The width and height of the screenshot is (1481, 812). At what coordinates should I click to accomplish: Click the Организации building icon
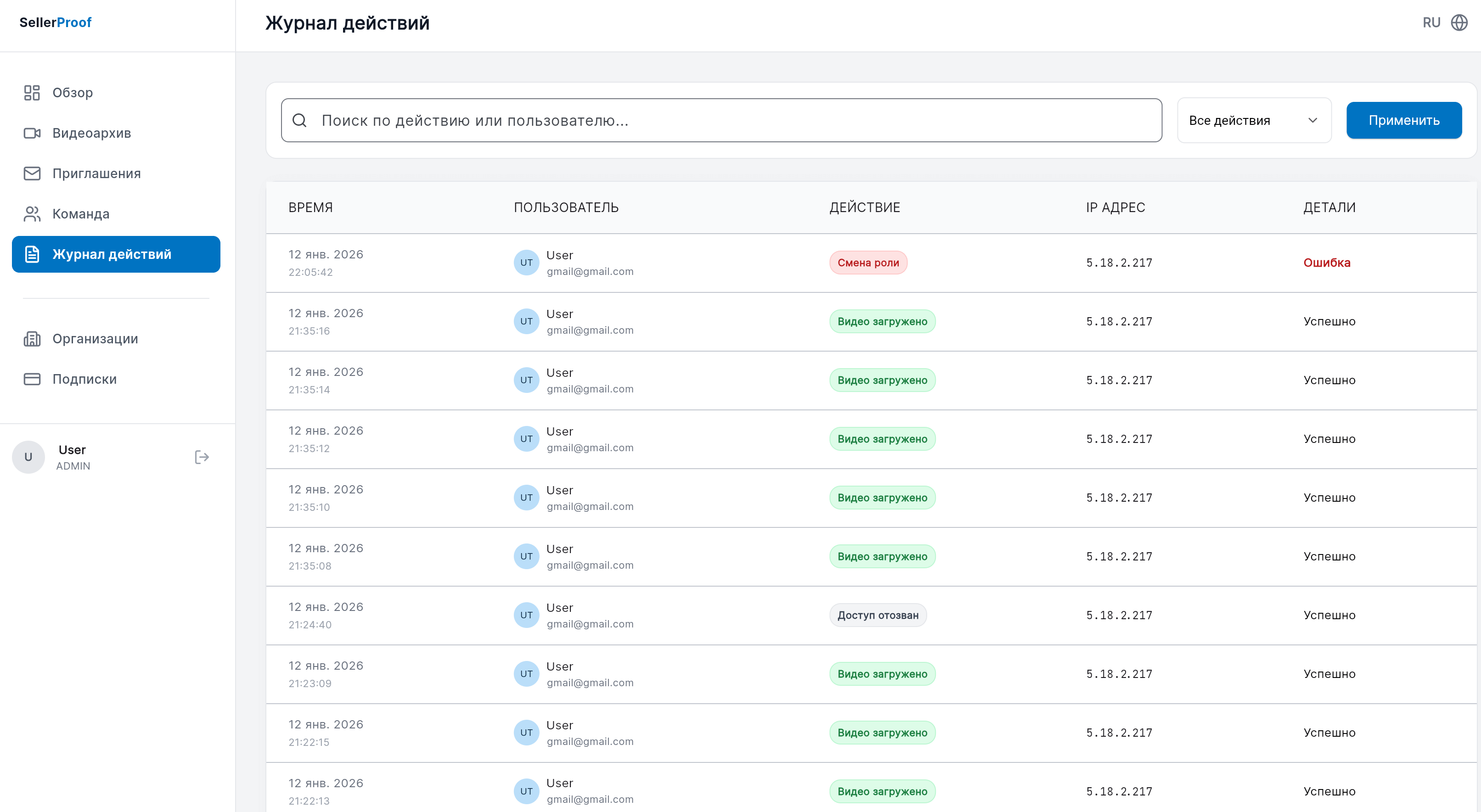(x=32, y=339)
